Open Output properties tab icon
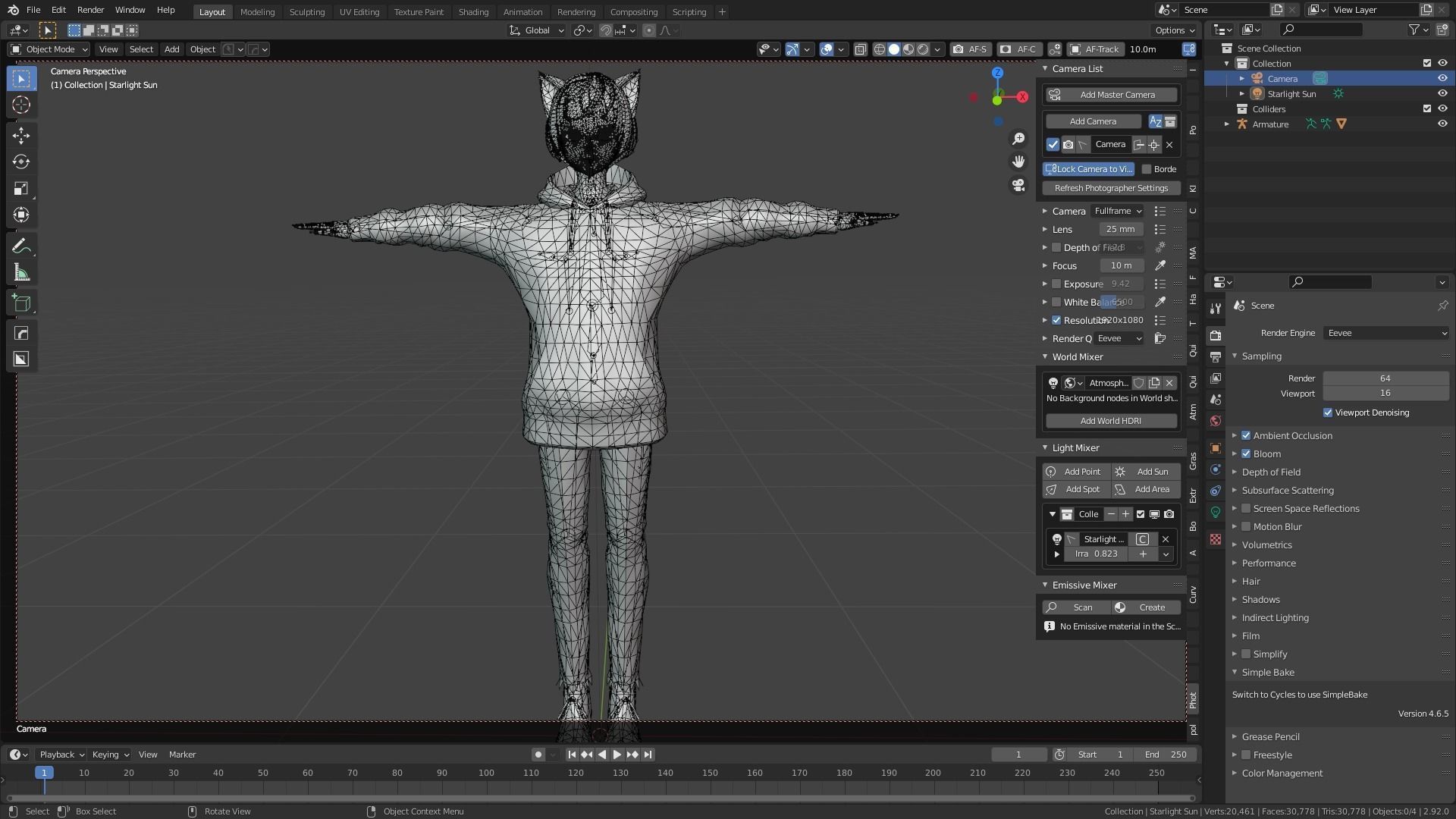The image size is (1456, 819). (1216, 356)
